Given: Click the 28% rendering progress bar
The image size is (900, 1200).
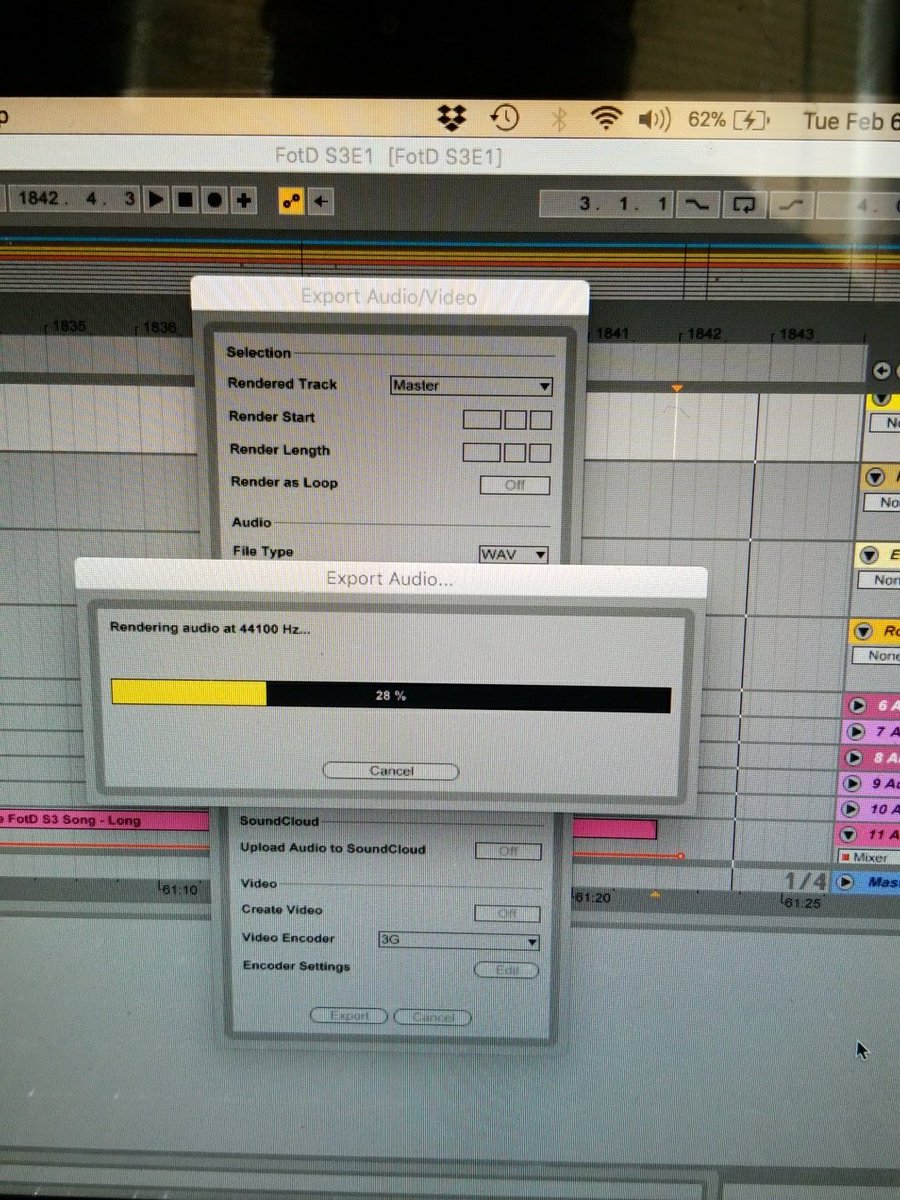Looking at the screenshot, I should [390, 697].
